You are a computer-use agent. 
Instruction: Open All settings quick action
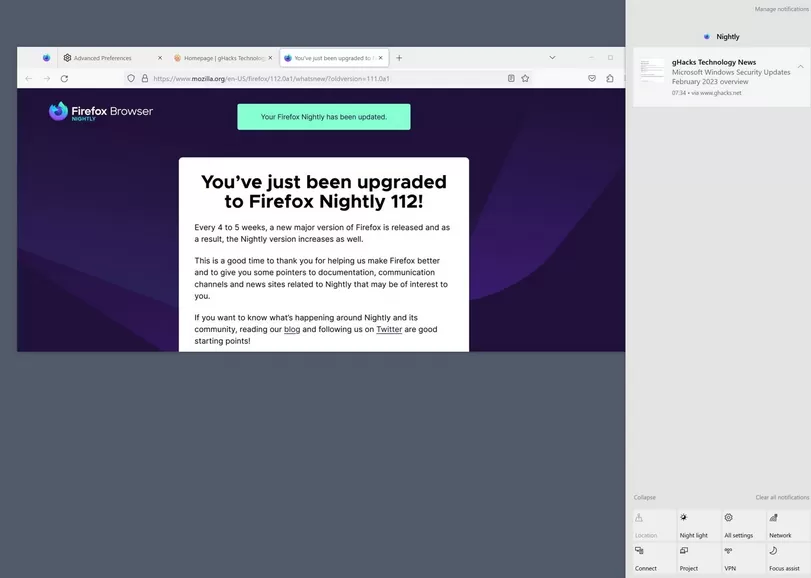point(743,525)
